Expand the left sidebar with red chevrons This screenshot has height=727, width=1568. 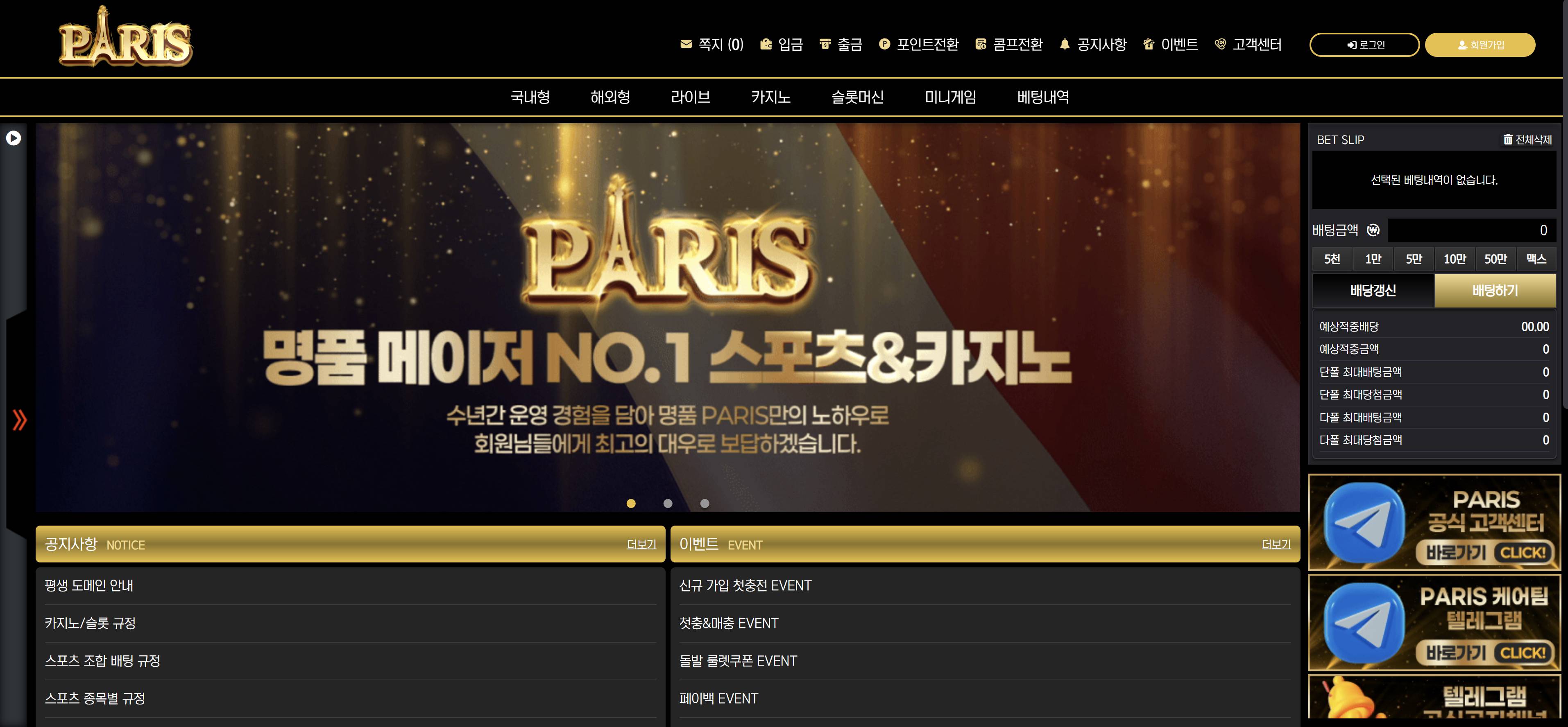coord(20,420)
